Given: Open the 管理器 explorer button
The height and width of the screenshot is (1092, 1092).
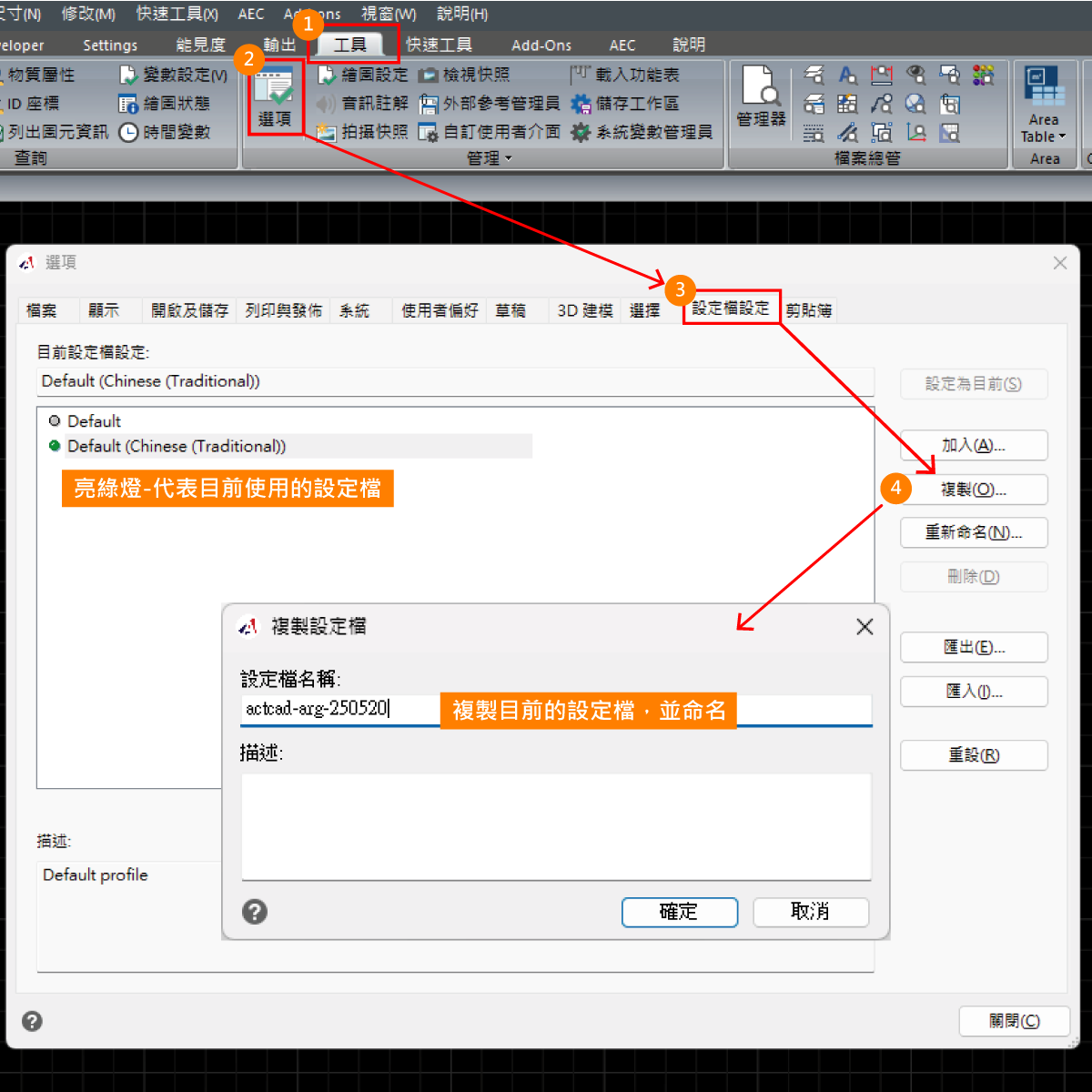Looking at the screenshot, I should pyautogui.click(x=760, y=96).
